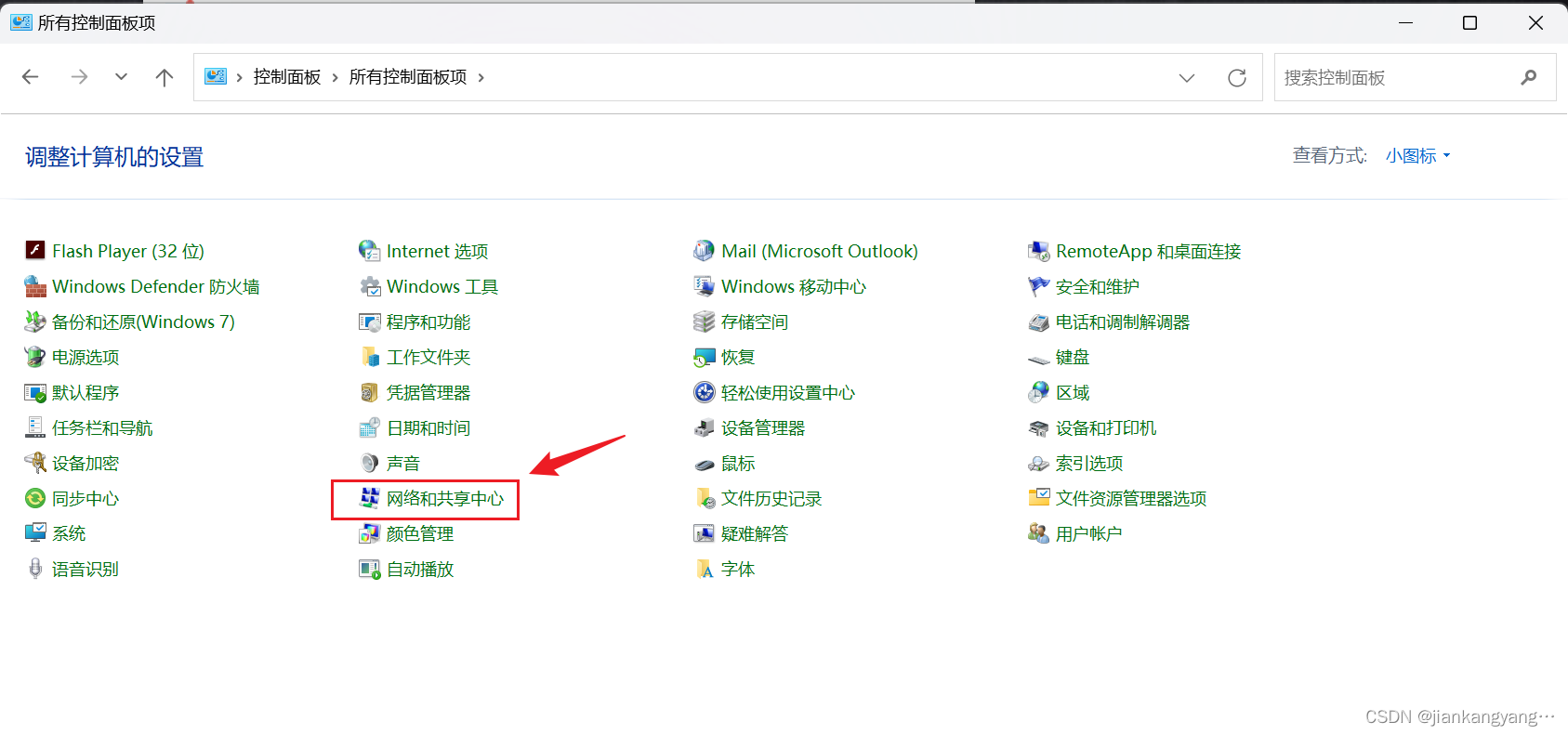The width and height of the screenshot is (1568, 735).
Task: Open the 小图标 view mode dropdown
Action: tap(1417, 155)
